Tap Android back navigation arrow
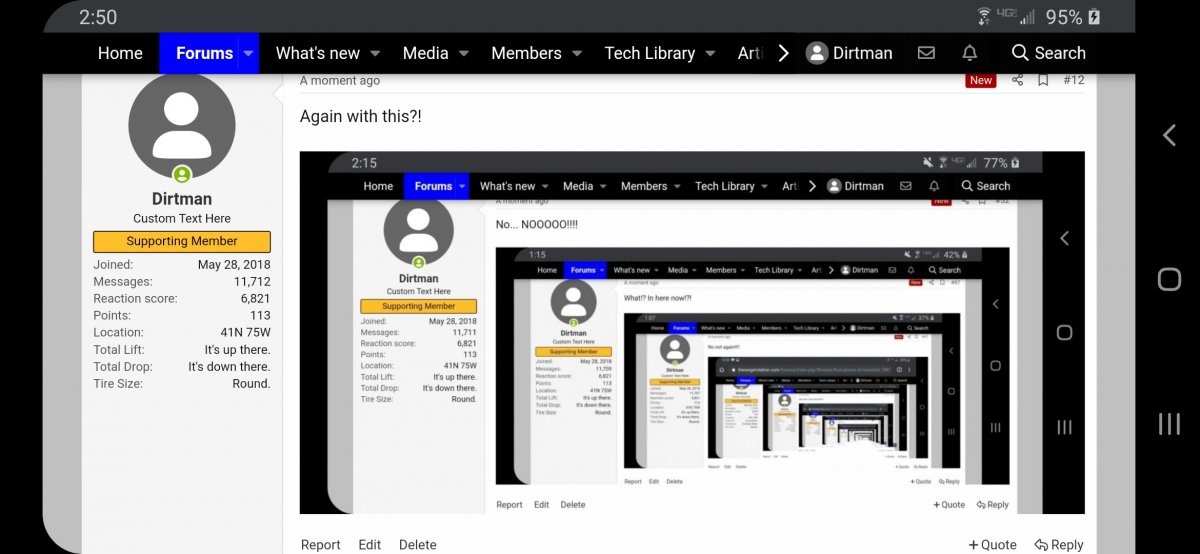This screenshot has height=554, width=1200. tap(1169, 136)
